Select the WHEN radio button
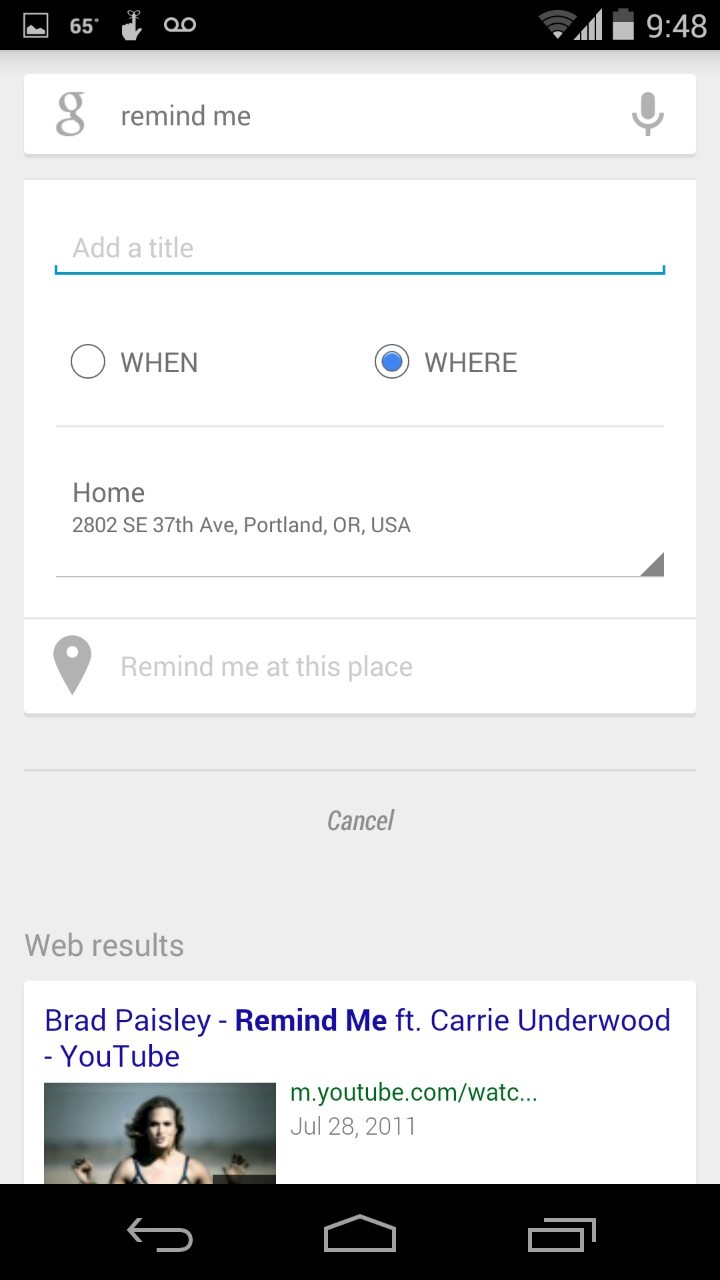 pyautogui.click(x=88, y=362)
